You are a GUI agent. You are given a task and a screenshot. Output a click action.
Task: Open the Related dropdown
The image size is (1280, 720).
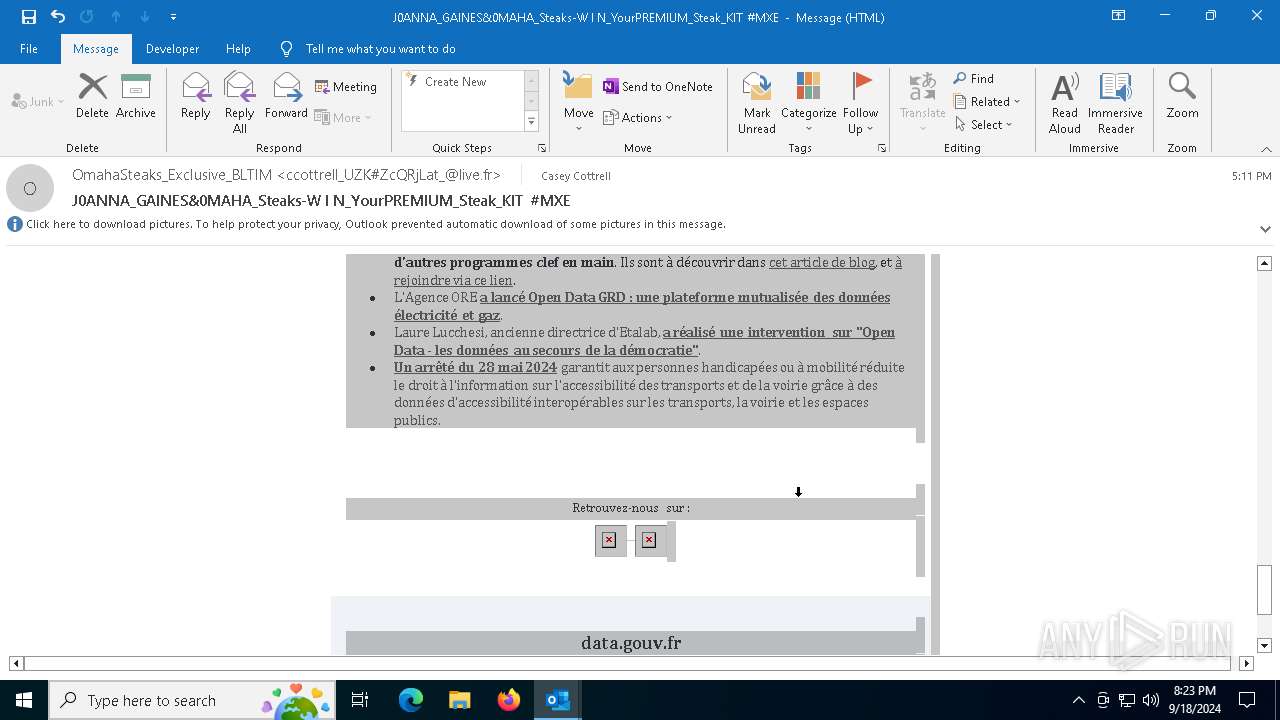coord(987,101)
